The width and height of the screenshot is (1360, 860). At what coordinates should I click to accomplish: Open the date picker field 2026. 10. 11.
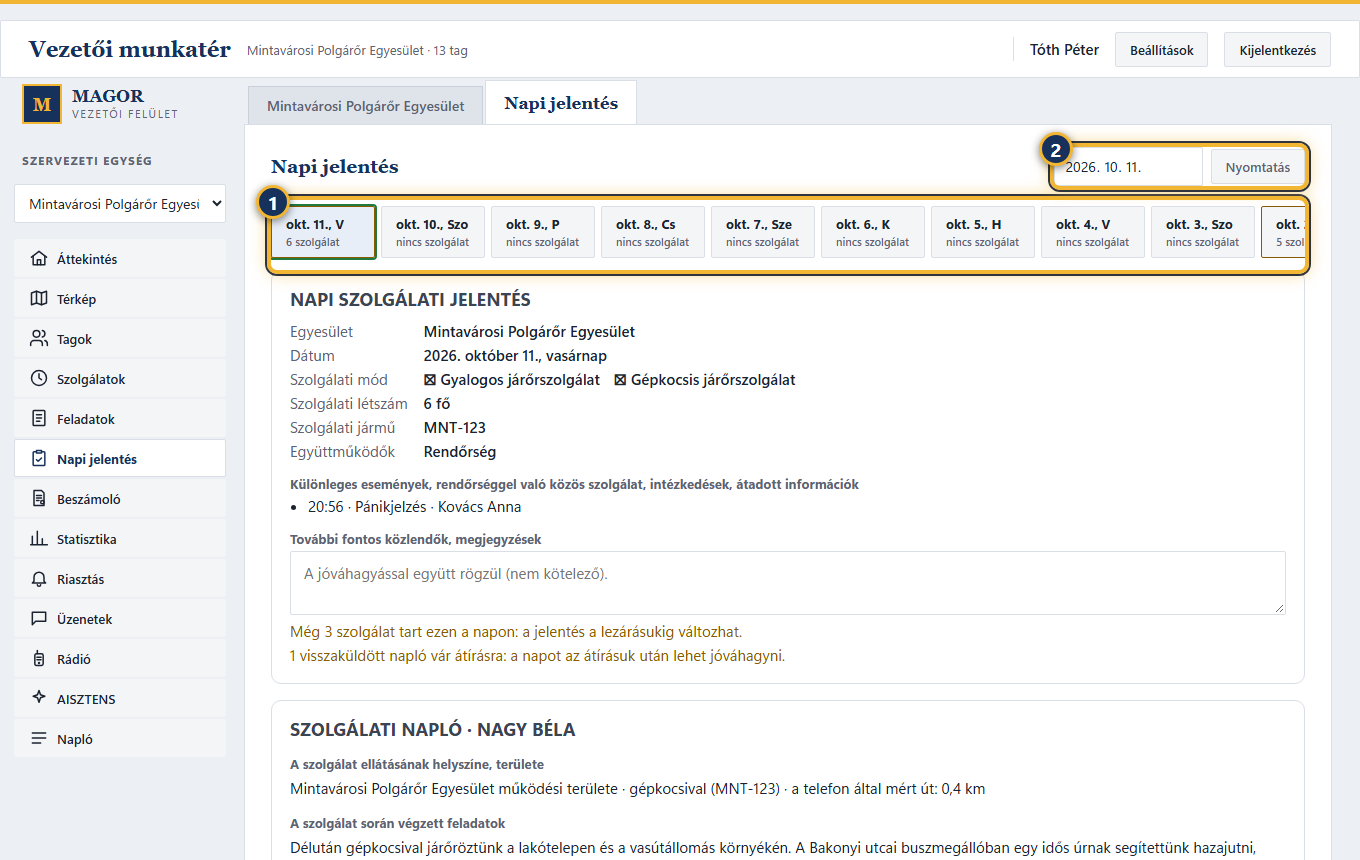(x=1126, y=167)
